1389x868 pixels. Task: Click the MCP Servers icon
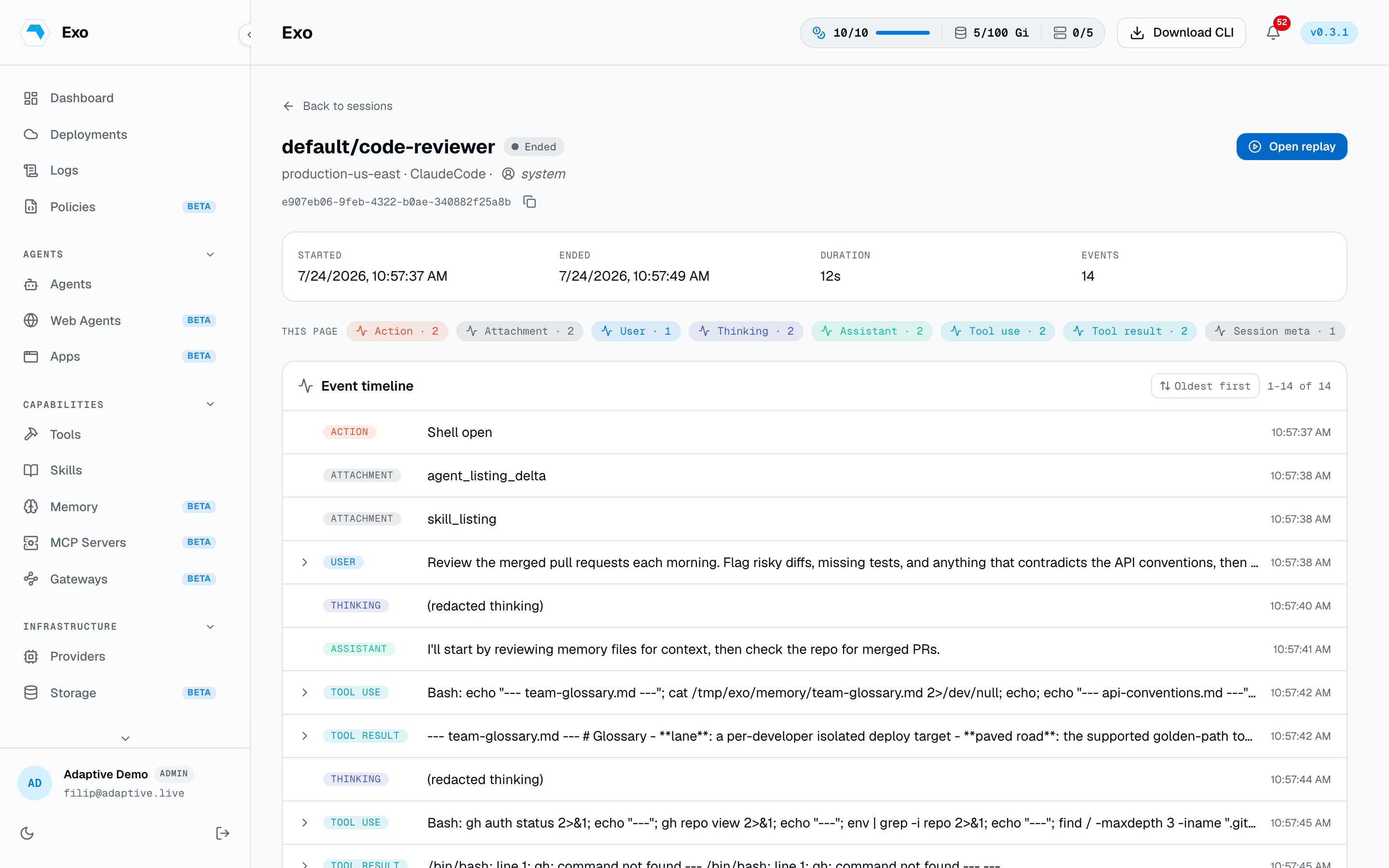point(31,542)
